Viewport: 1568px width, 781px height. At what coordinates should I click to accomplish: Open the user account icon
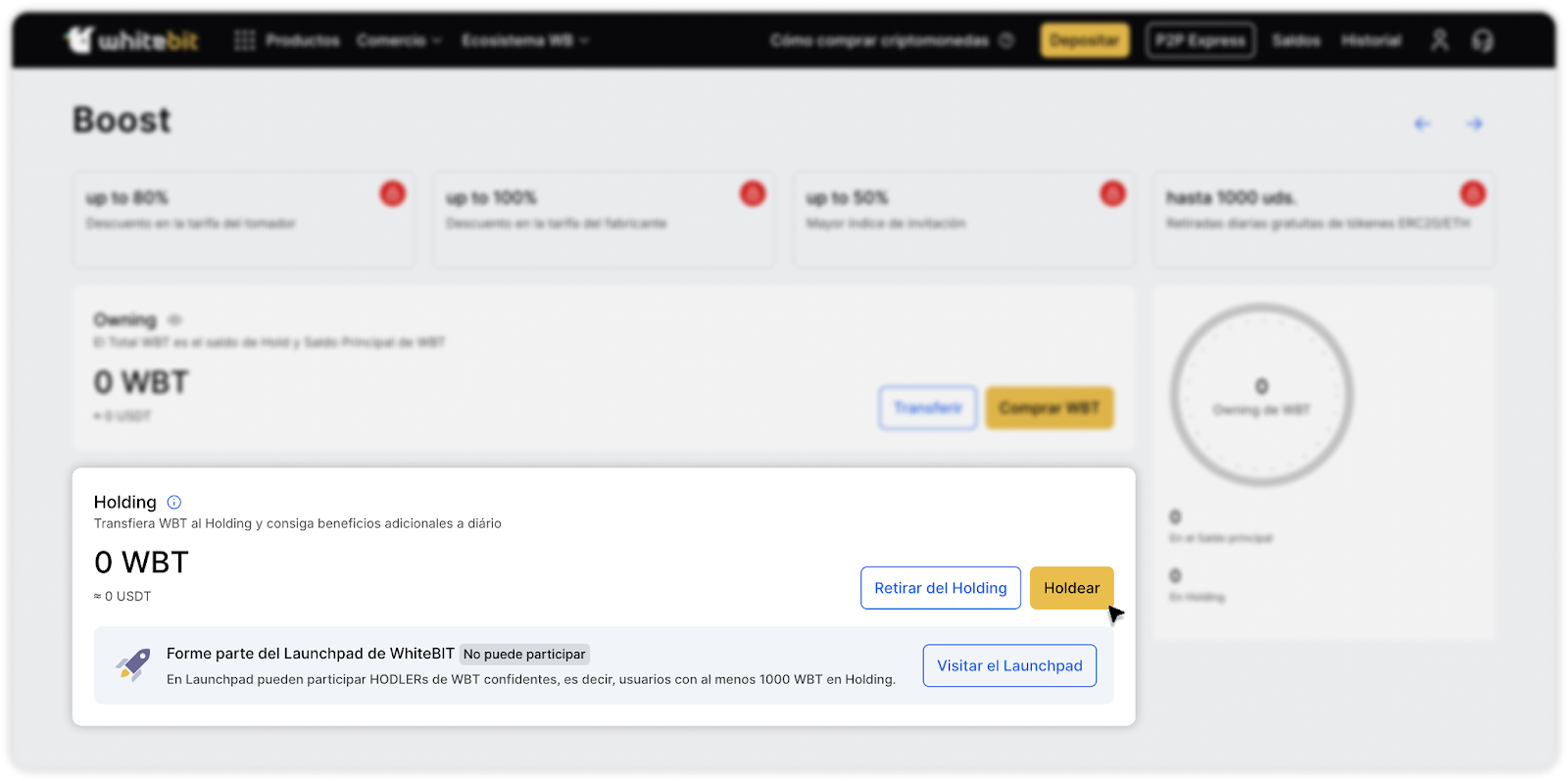point(1439,40)
